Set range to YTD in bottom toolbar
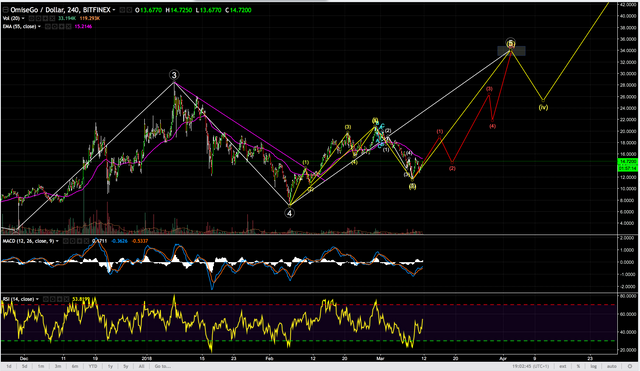640x371 pixels. pyautogui.click(x=93, y=367)
